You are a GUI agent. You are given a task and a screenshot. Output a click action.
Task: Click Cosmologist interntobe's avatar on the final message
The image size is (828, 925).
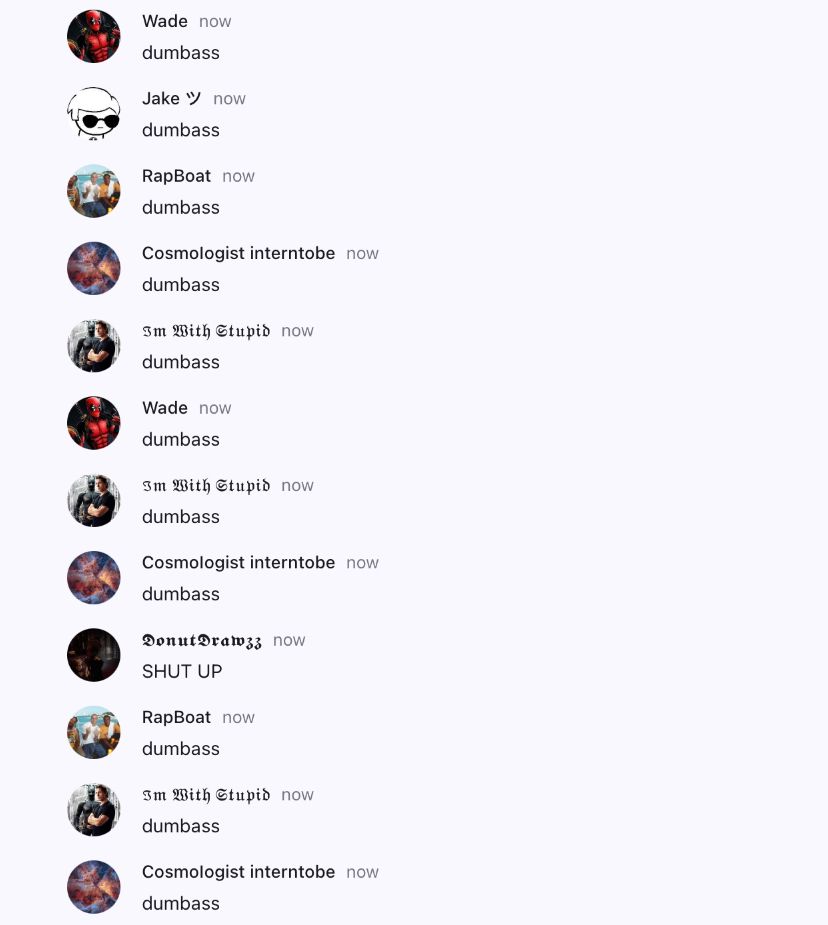[94, 887]
